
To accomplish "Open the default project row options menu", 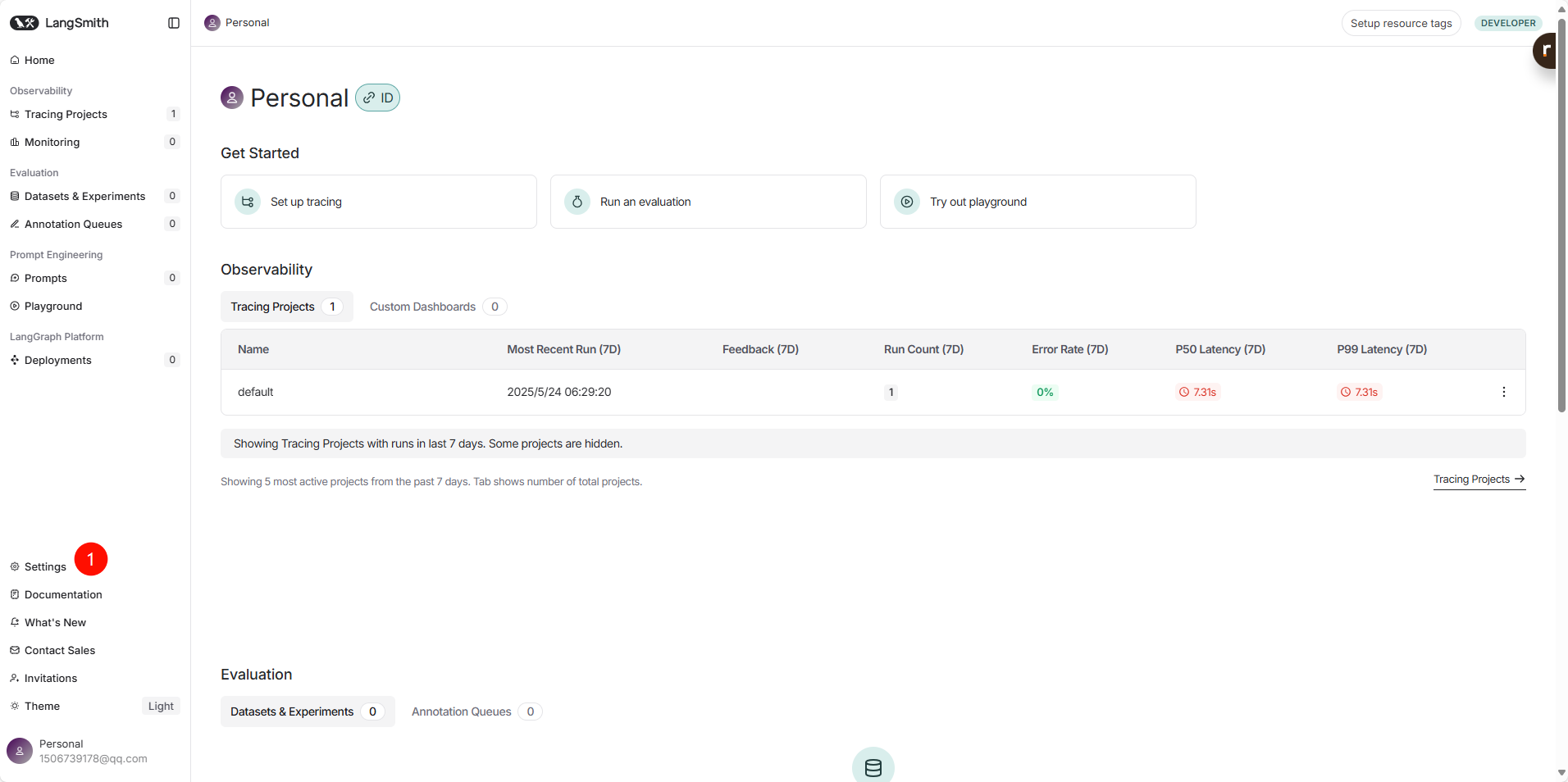I will [1503, 392].
